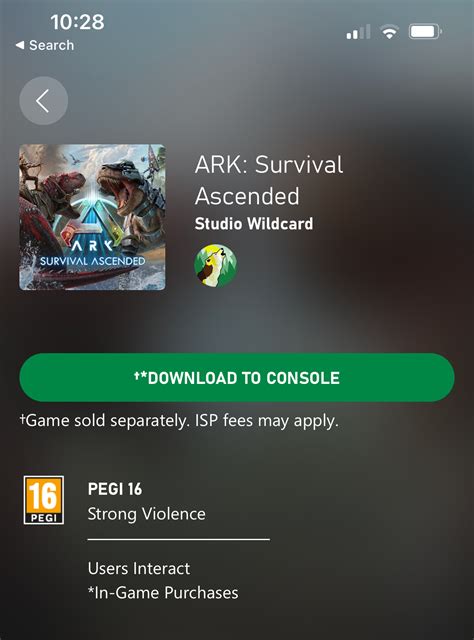Tap the Download to Console button

[237, 378]
